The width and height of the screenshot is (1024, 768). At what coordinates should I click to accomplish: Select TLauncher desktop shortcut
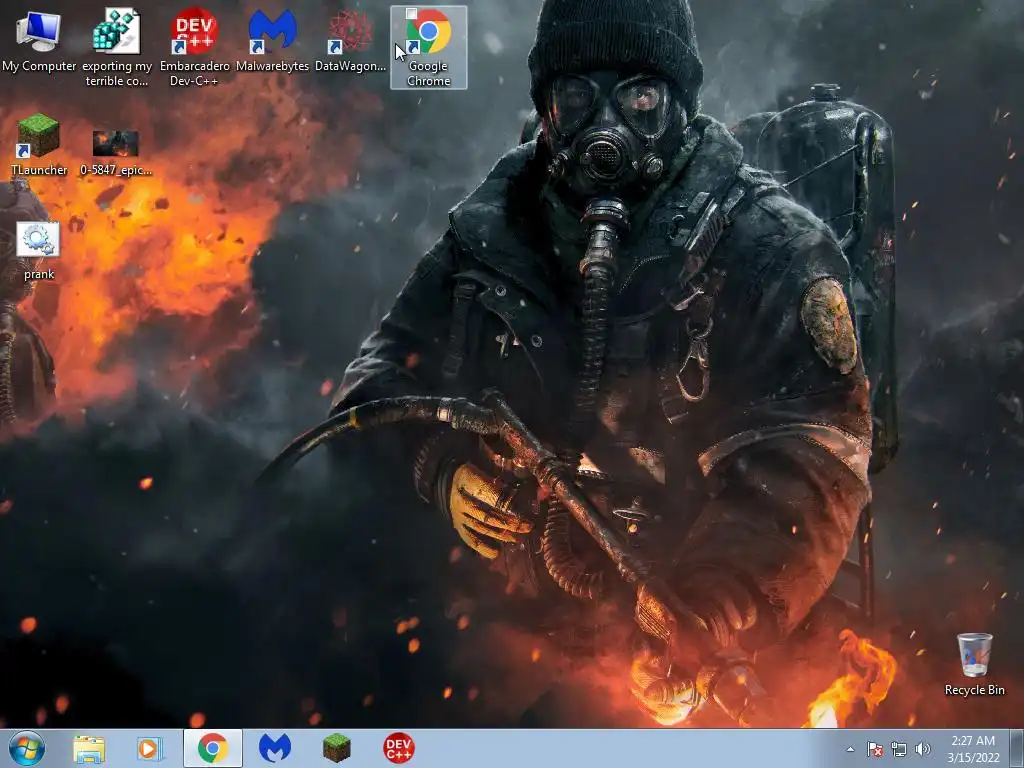[x=39, y=145]
